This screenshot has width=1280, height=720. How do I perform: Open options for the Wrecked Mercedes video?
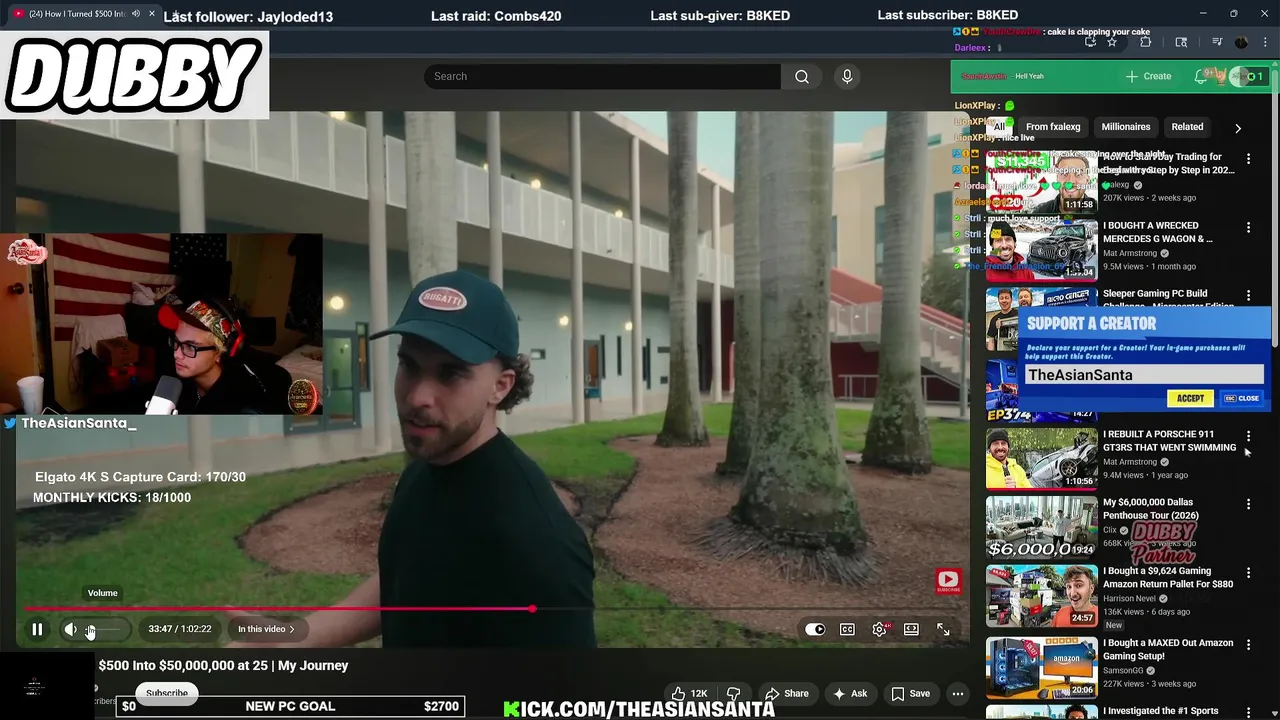[x=1248, y=228]
